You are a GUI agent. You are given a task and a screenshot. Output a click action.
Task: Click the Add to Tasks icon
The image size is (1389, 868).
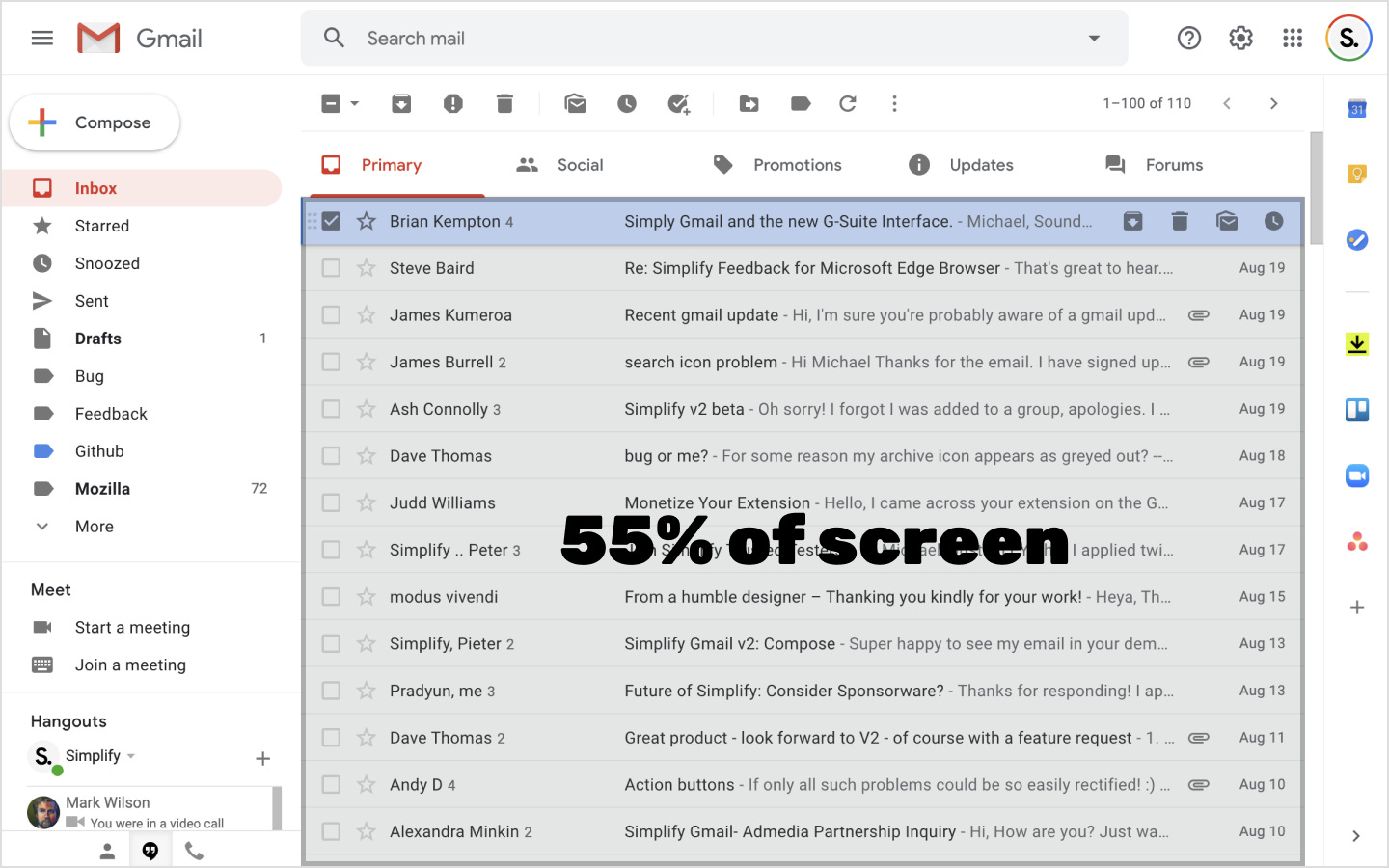click(679, 103)
